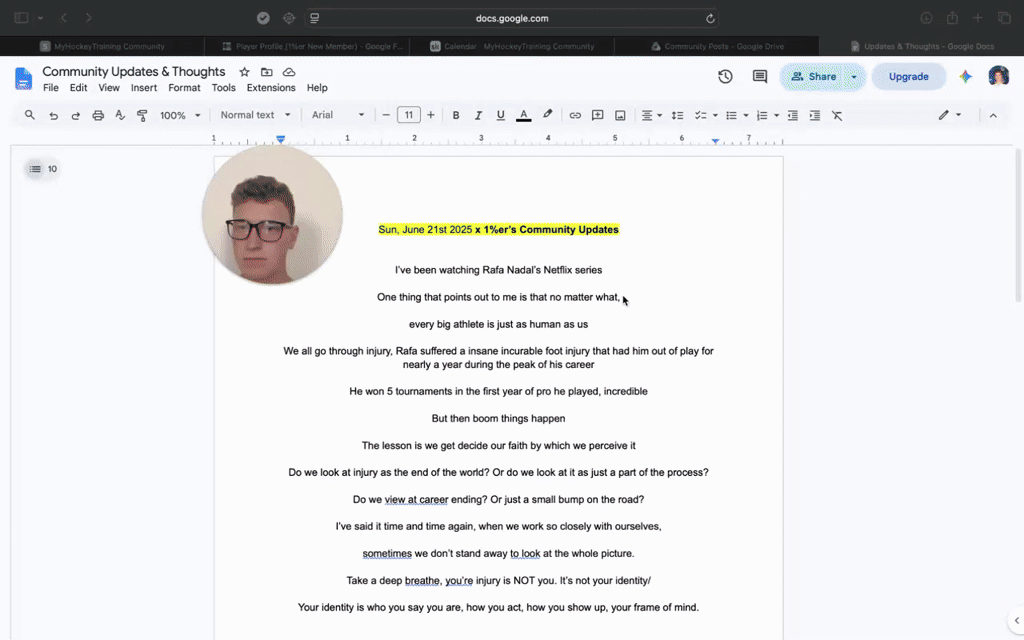
Task: Collapse the menus with the chevron
Action: click(x=993, y=116)
